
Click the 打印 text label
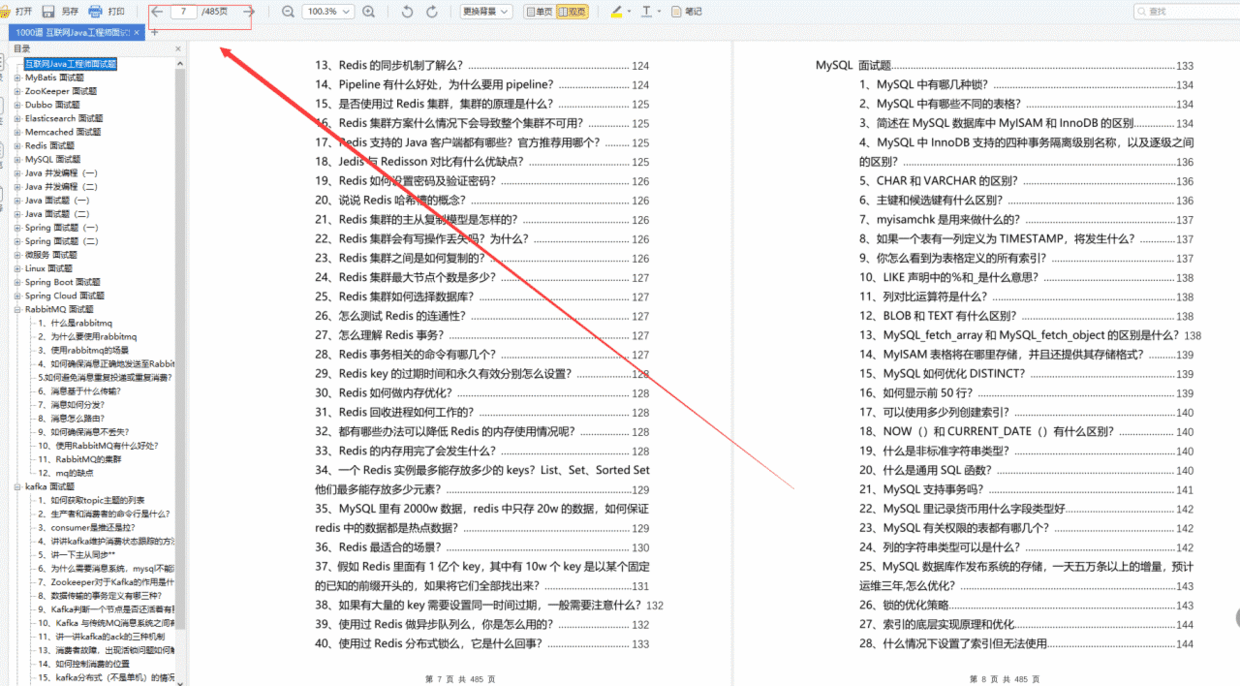116,11
